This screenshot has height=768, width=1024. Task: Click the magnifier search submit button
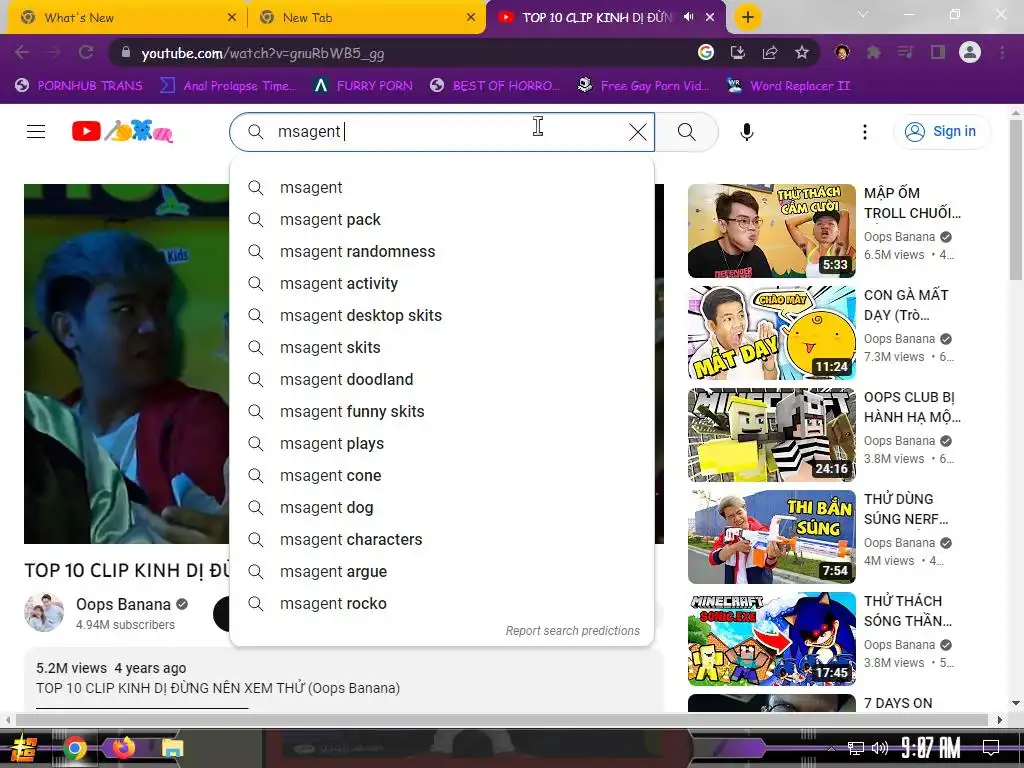pos(686,132)
